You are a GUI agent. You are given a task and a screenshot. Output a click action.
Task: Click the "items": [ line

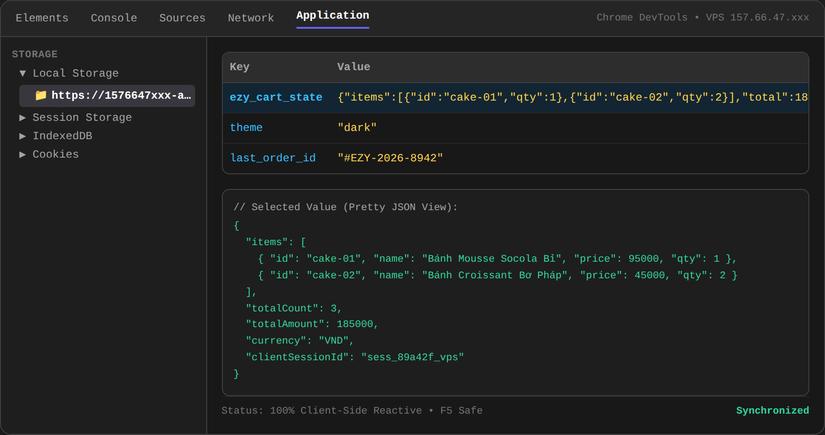point(276,242)
